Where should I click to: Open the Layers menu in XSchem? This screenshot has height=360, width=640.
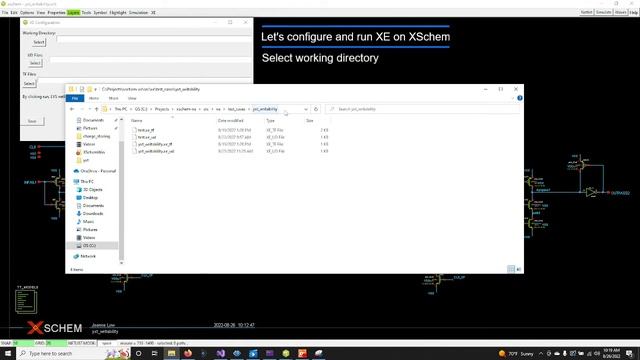73,13
